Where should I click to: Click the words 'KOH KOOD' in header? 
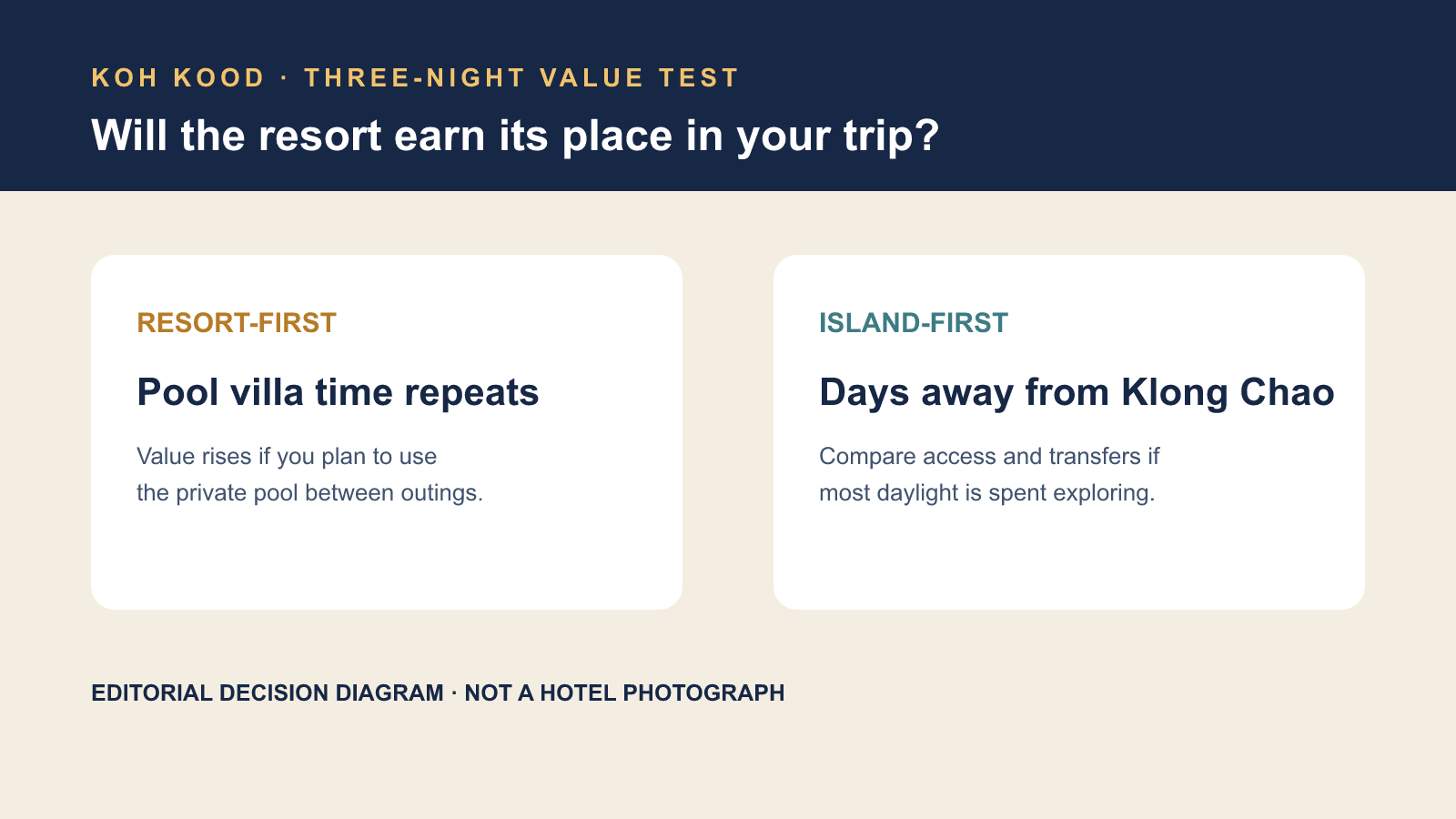point(178,78)
